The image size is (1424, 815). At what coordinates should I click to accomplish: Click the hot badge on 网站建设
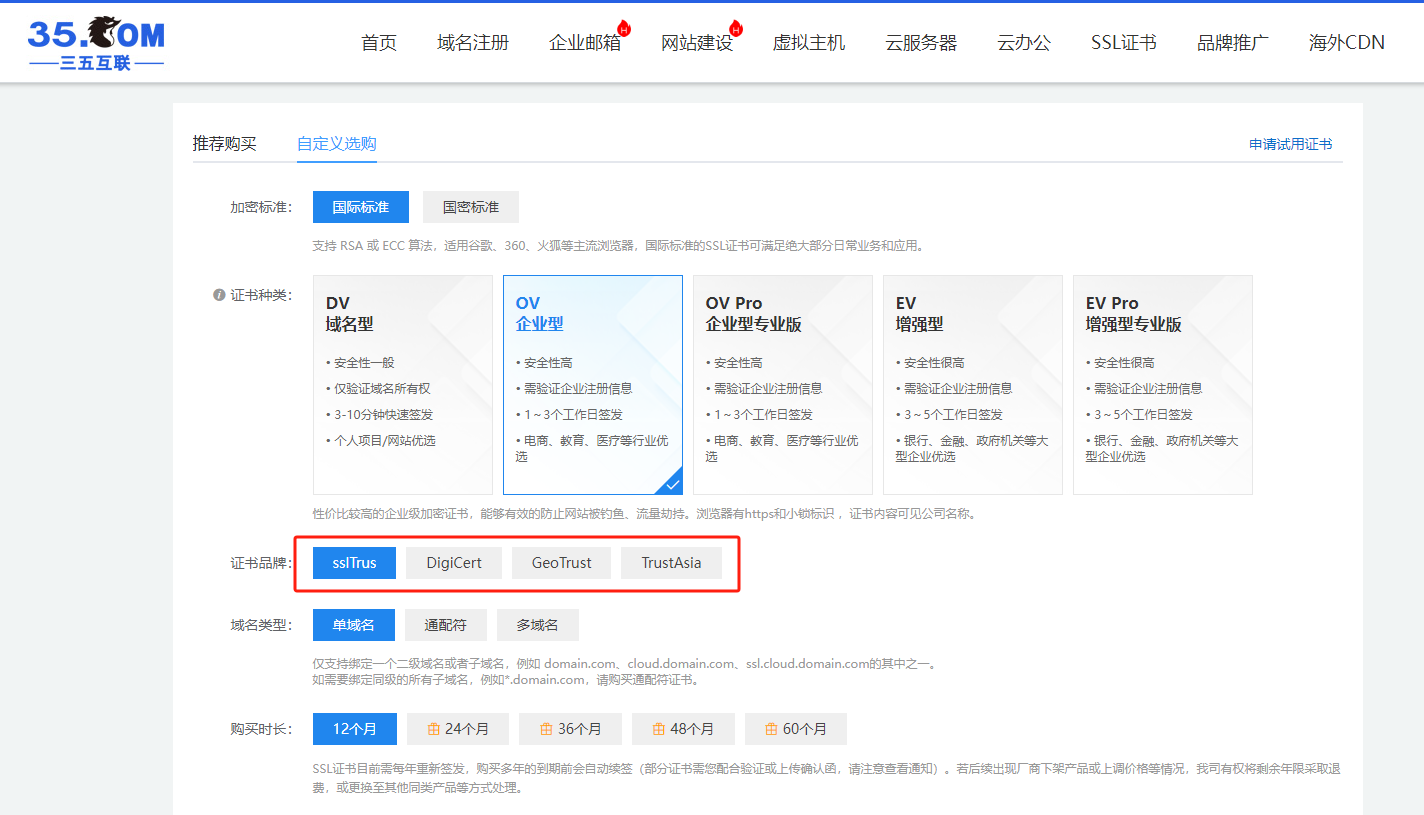click(736, 28)
